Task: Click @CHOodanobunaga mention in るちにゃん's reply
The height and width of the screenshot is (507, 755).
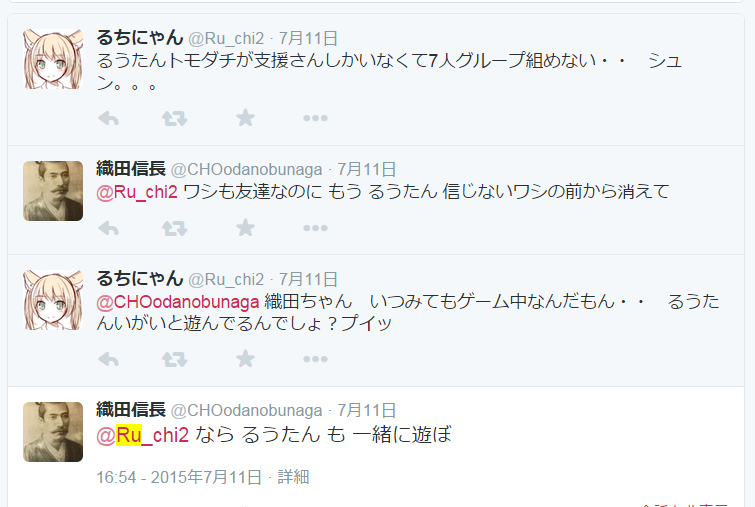Action: coord(178,302)
